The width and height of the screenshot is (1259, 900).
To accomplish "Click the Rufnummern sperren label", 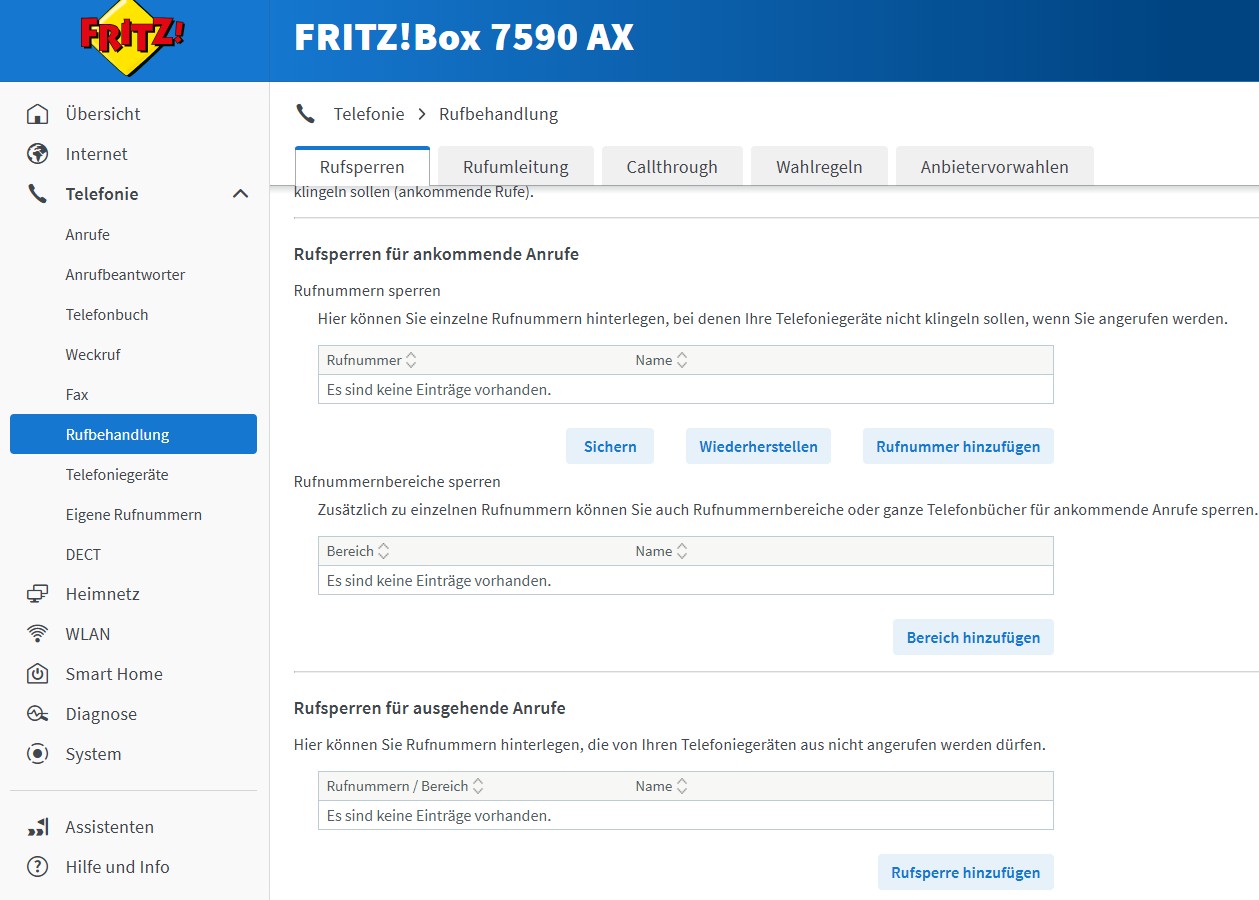I will click(x=367, y=291).
